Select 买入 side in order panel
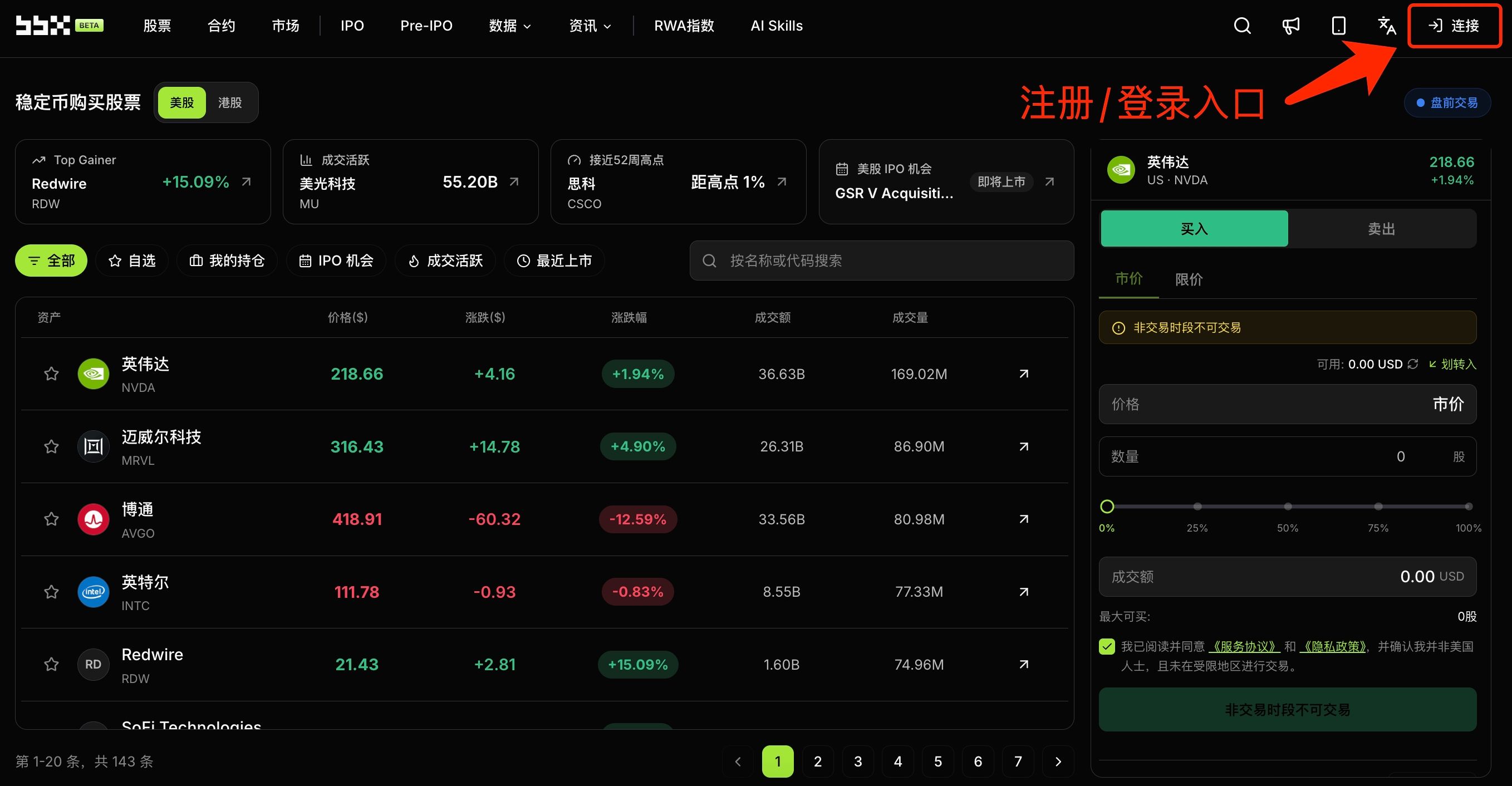The width and height of the screenshot is (1512, 786). pos(1194,228)
